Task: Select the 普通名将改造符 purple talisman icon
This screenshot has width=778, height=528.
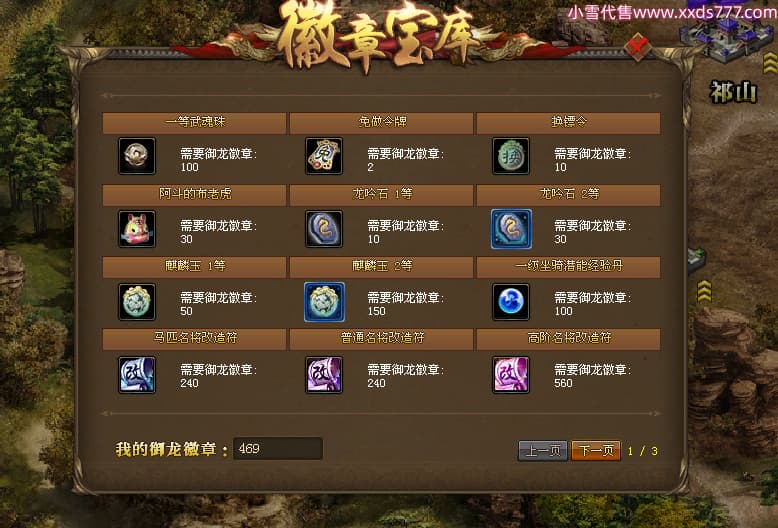Action: (324, 375)
